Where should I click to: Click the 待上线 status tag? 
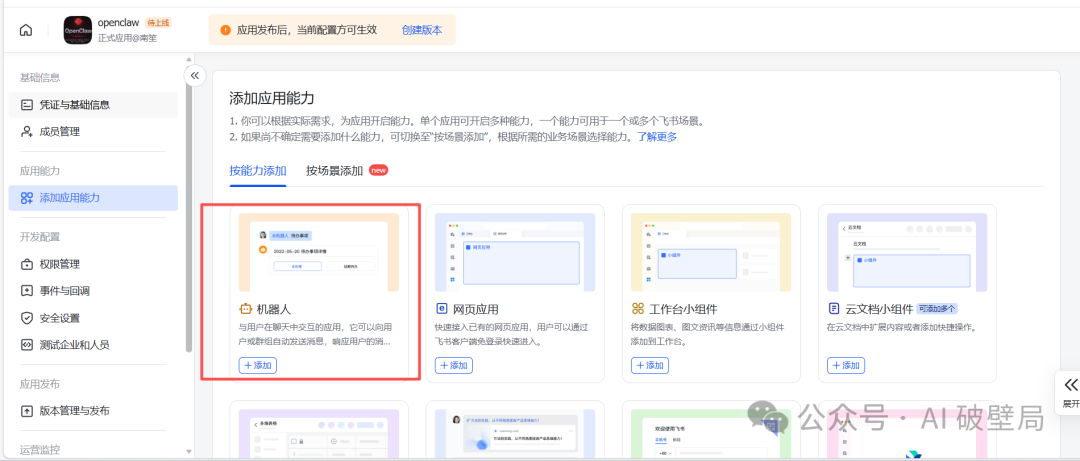click(x=158, y=23)
